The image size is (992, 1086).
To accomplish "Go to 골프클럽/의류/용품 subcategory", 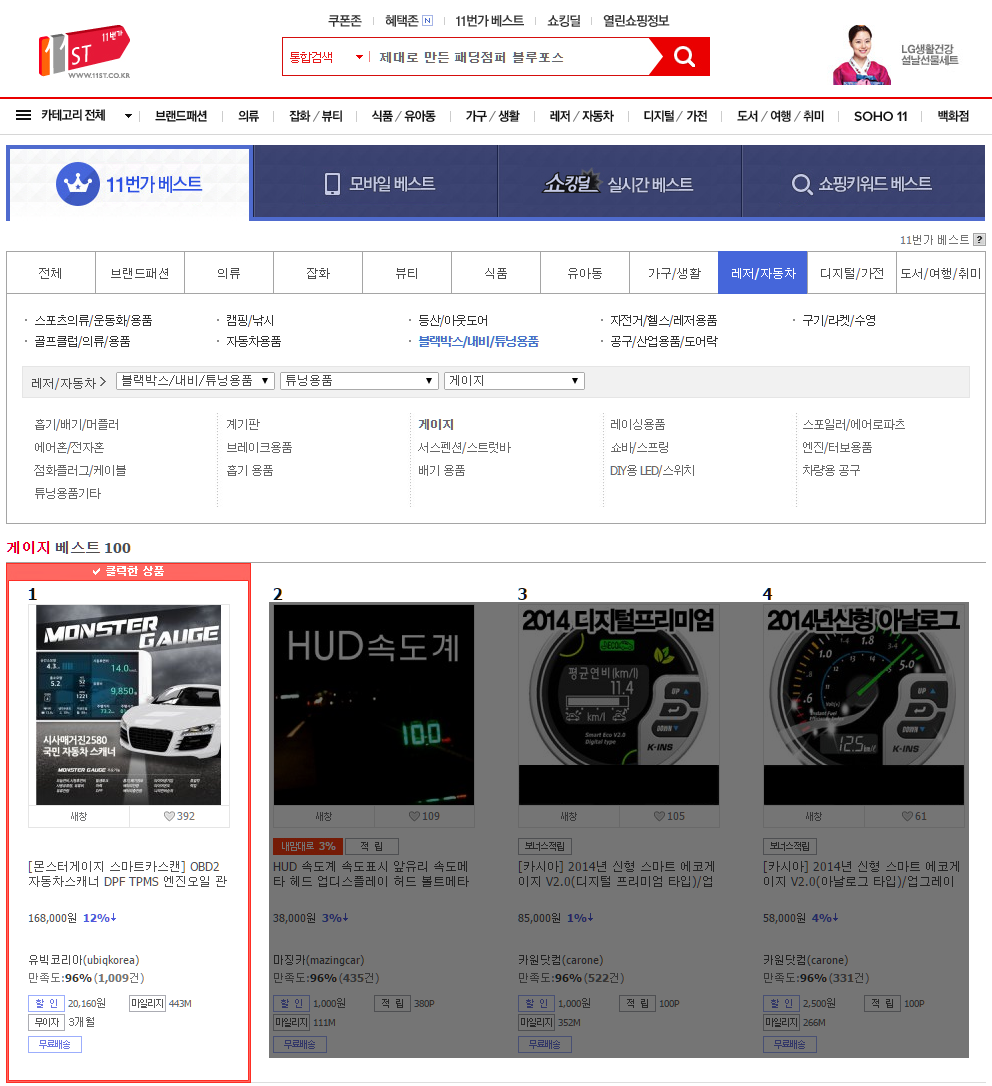I will [x=82, y=341].
